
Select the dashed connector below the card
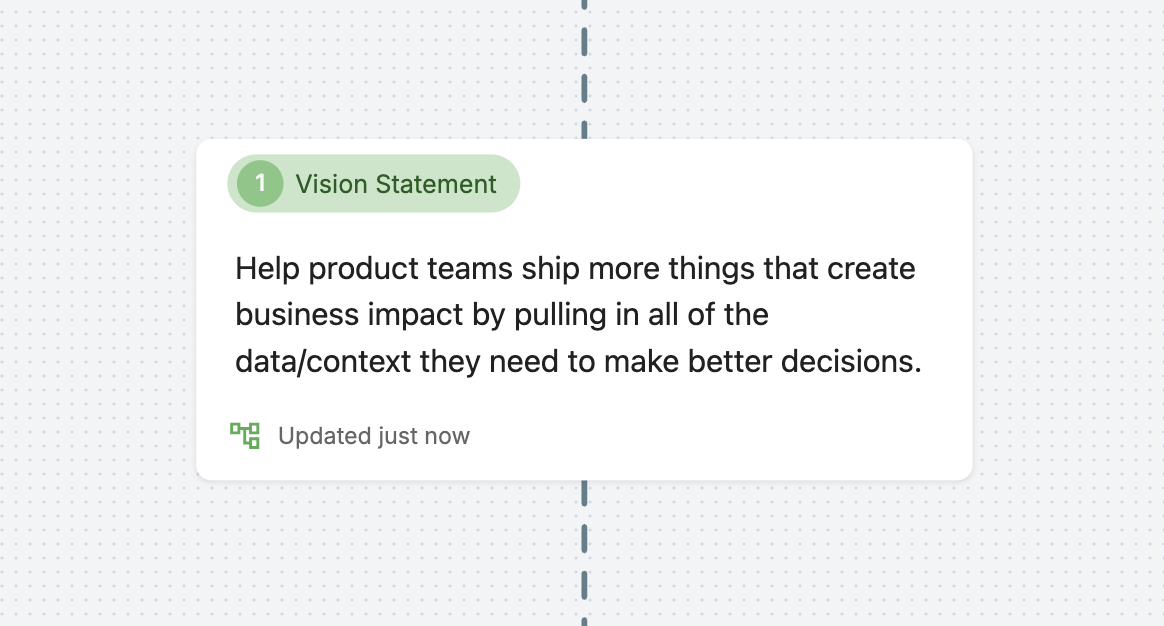click(584, 552)
